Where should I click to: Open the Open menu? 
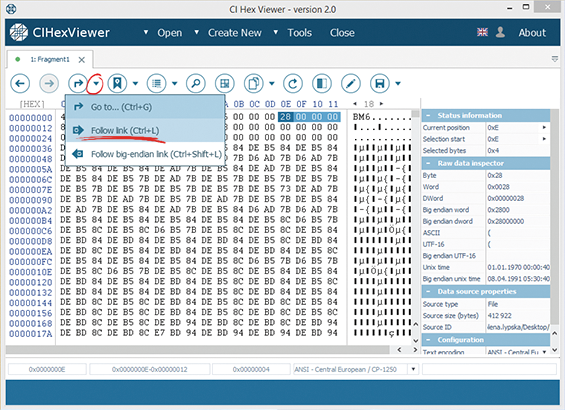(169, 33)
